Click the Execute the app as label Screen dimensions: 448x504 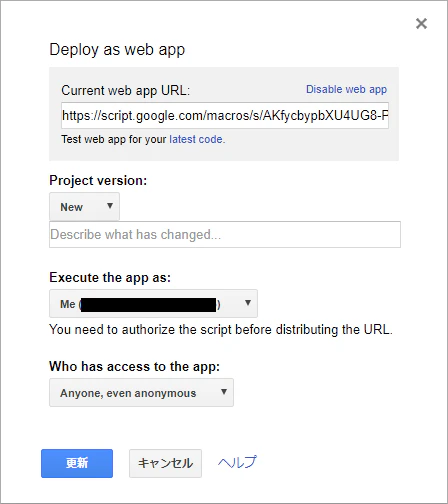click(110, 277)
